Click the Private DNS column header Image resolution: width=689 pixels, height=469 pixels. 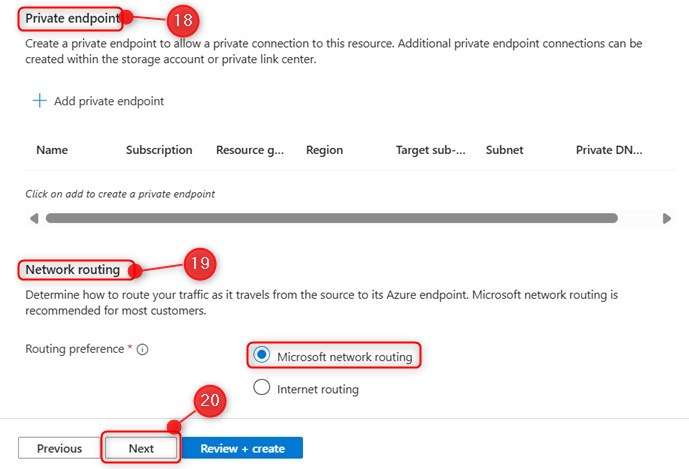click(609, 150)
